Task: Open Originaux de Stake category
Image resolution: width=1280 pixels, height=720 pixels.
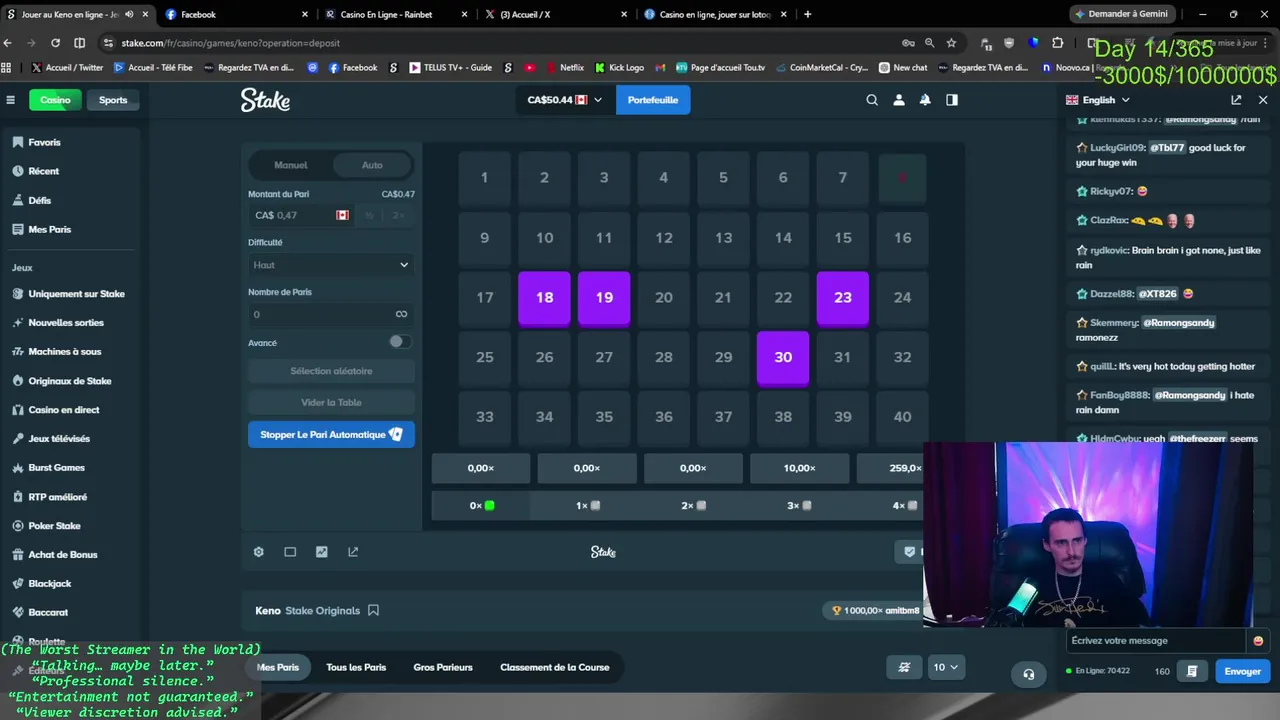Action: point(70,381)
